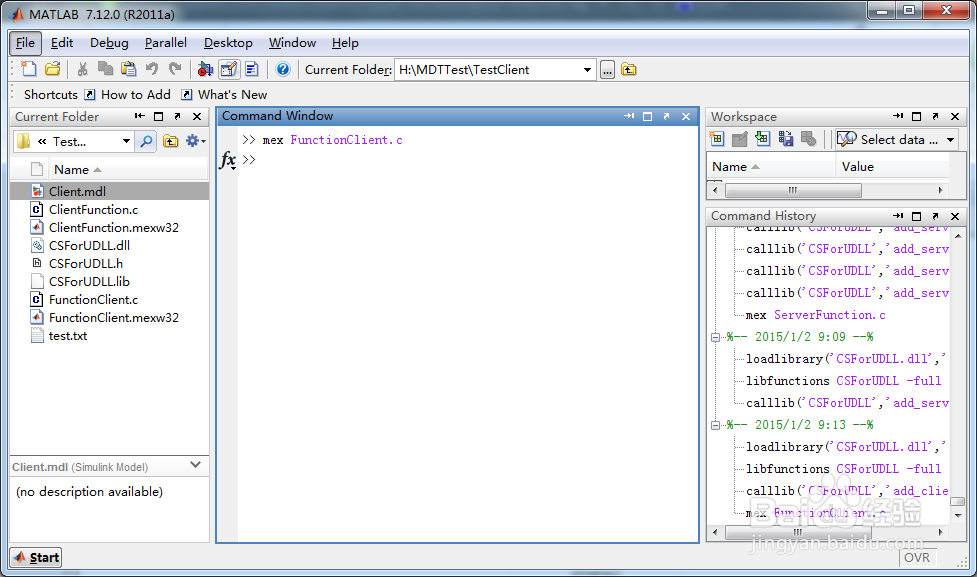Image resolution: width=977 pixels, height=577 pixels.
Task: Go up one folder level icon in main toolbar
Action: coord(629,69)
